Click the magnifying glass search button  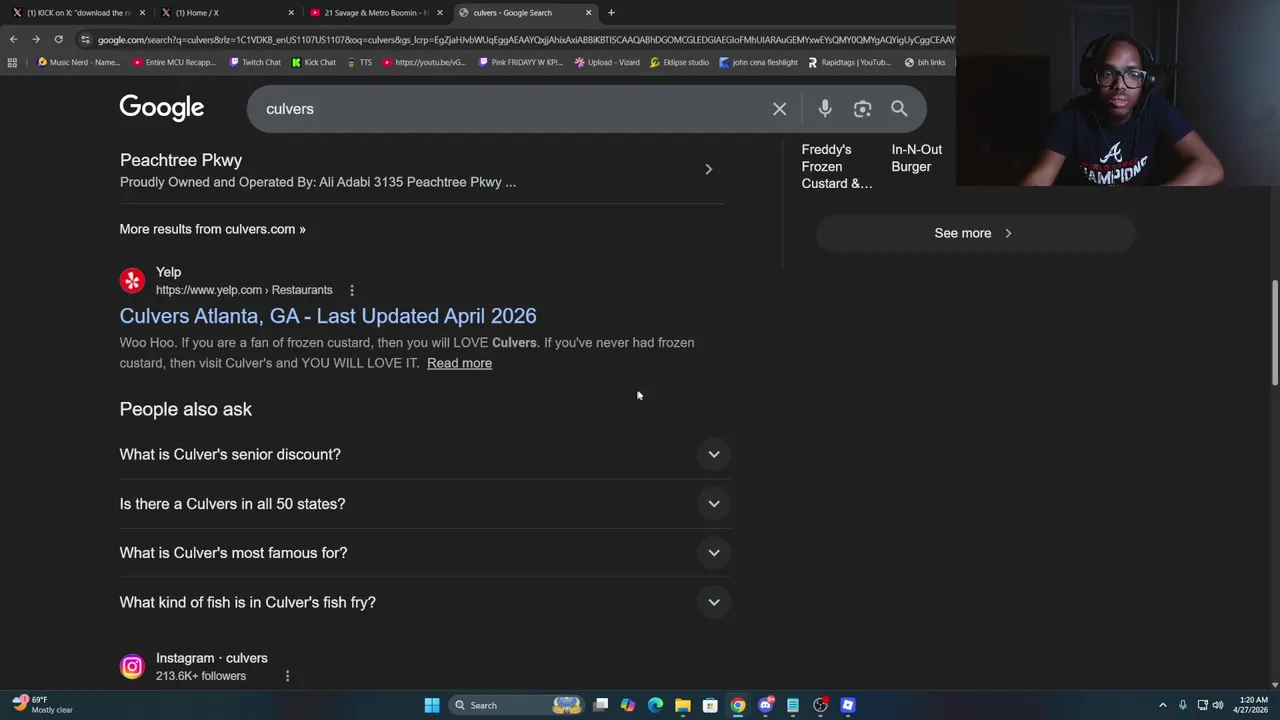pos(899,109)
